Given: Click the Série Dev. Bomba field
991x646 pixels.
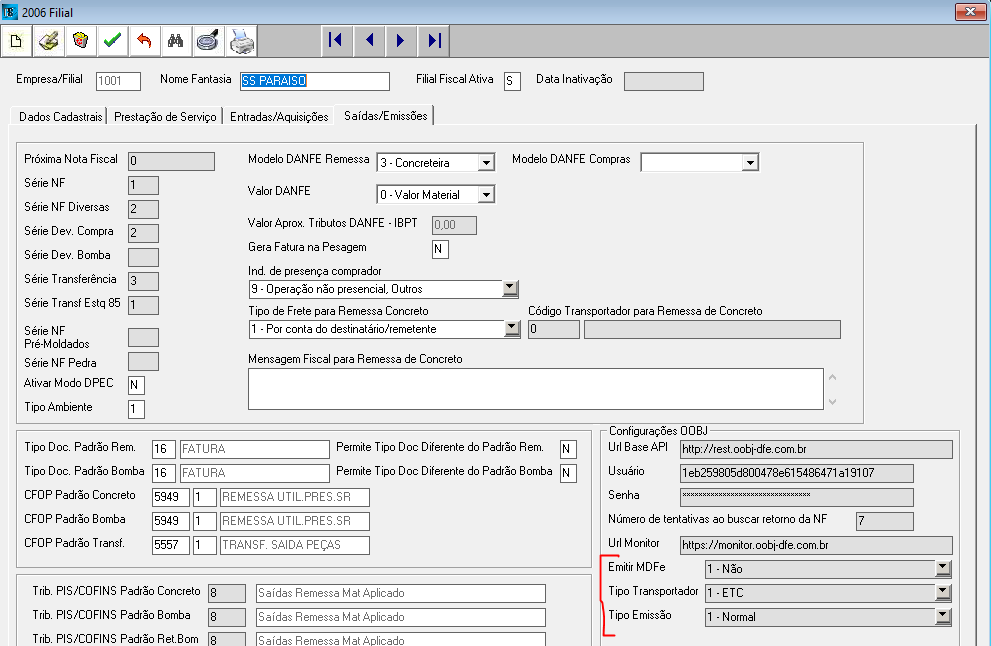Looking at the screenshot, I should [143, 257].
